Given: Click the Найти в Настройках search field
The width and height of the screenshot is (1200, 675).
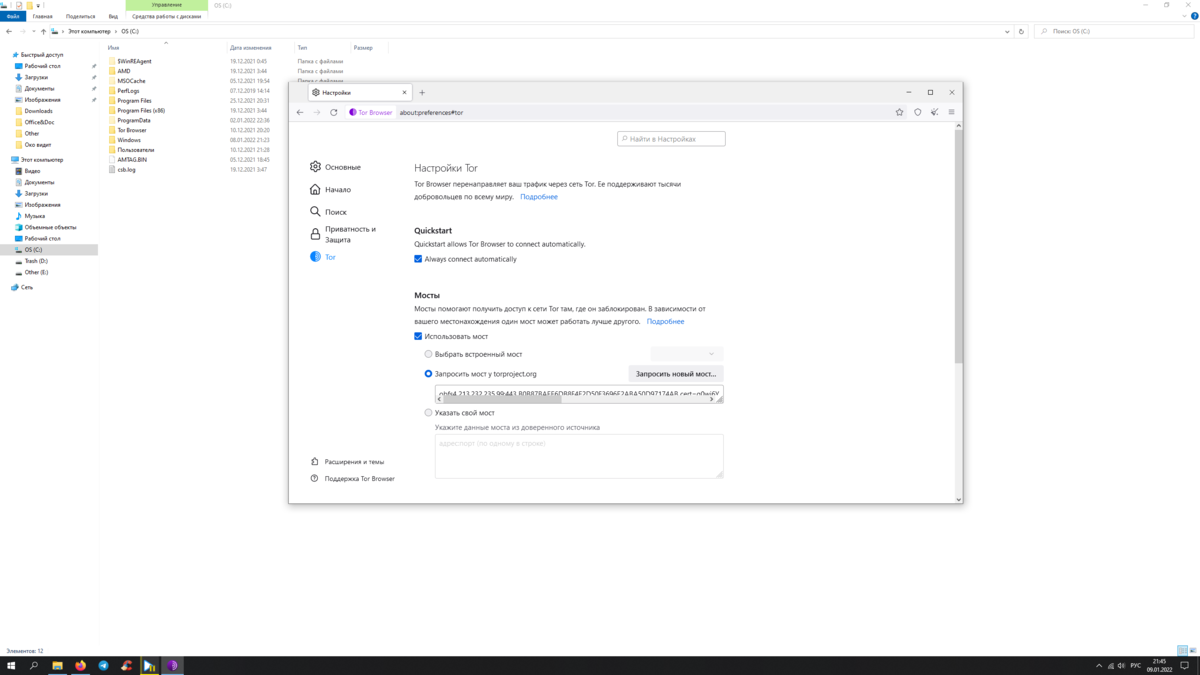Looking at the screenshot, I should click(671, 139).
